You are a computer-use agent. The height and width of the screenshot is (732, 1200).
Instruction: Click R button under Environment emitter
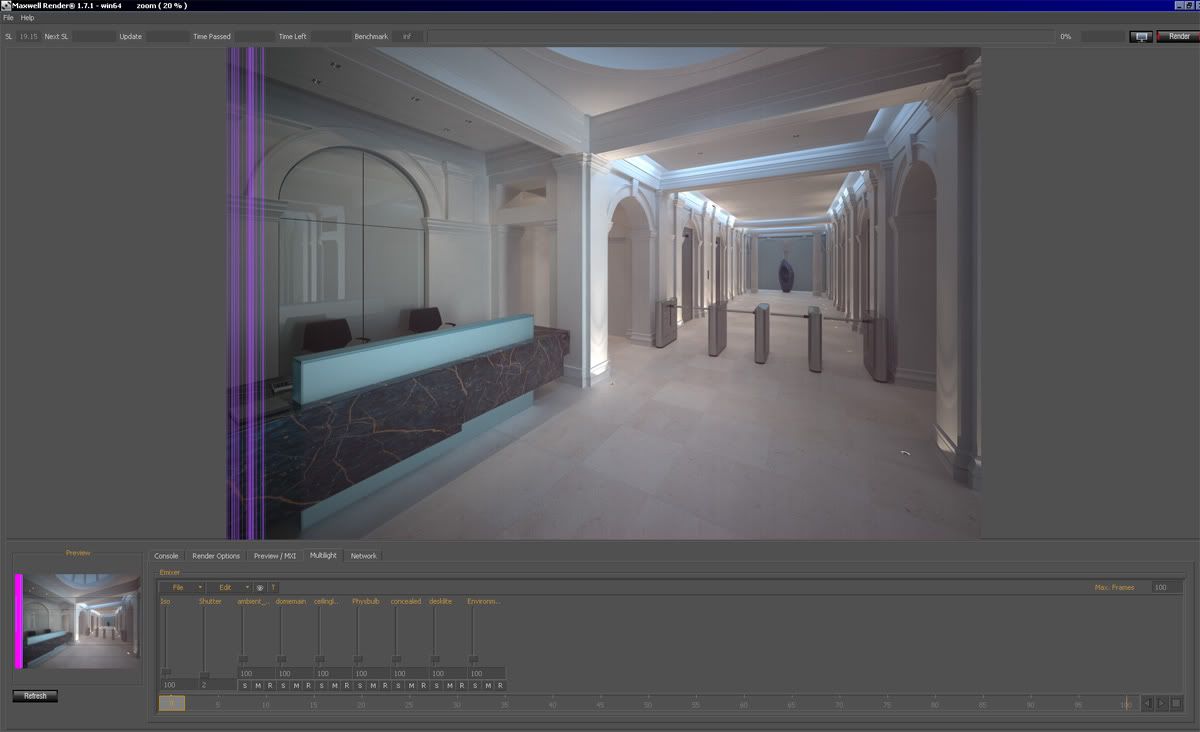pyautogui.click(x=501, y=685)
